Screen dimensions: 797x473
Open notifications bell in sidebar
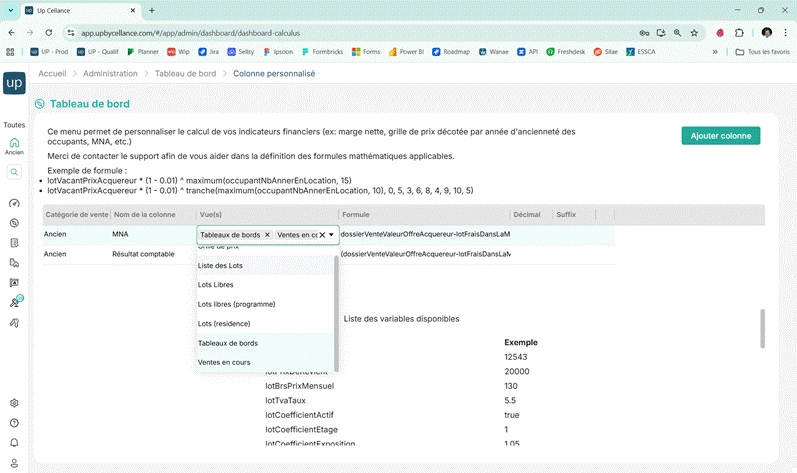point(14,443)
